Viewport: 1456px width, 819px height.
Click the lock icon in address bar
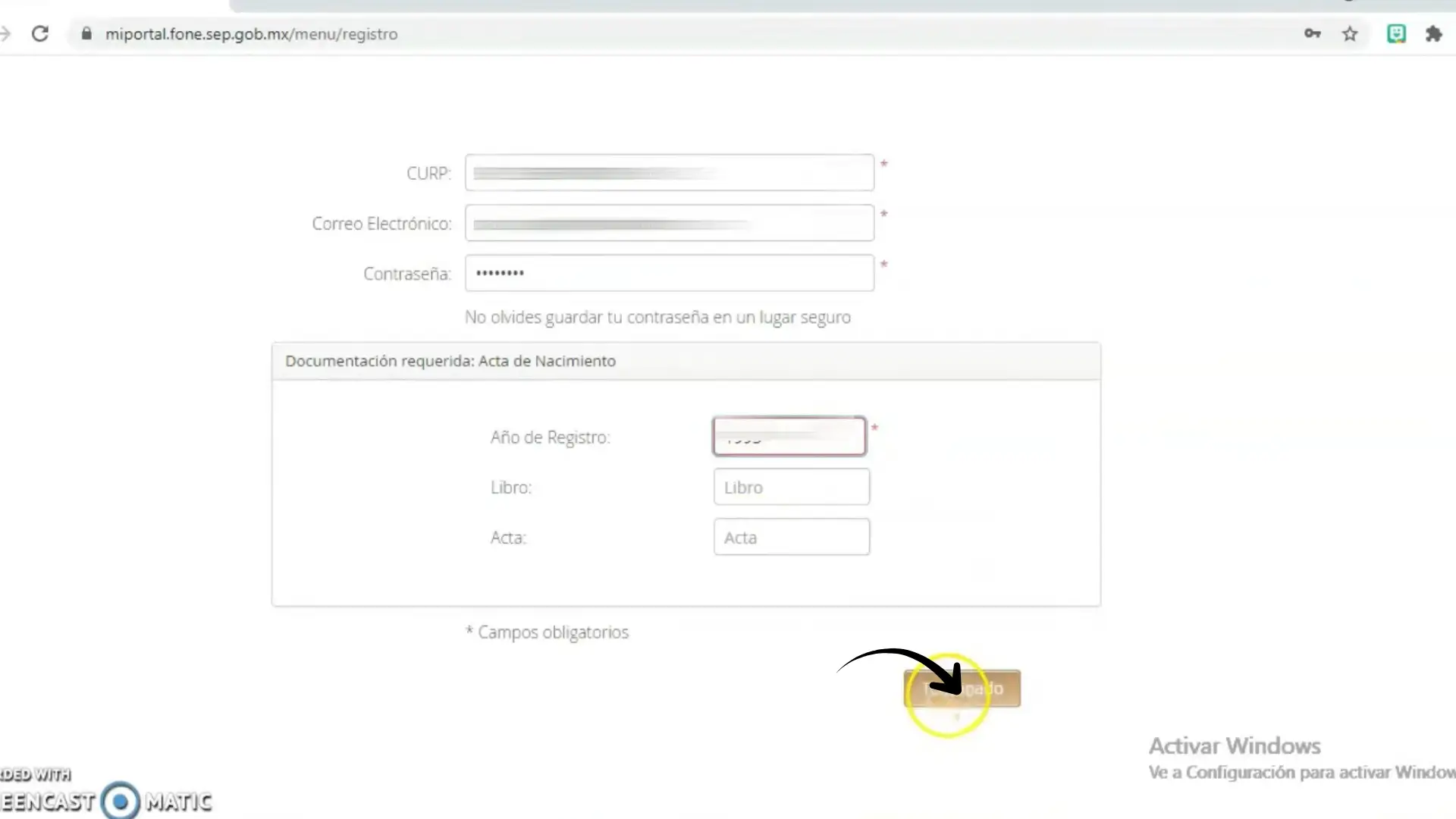point(86,34)
